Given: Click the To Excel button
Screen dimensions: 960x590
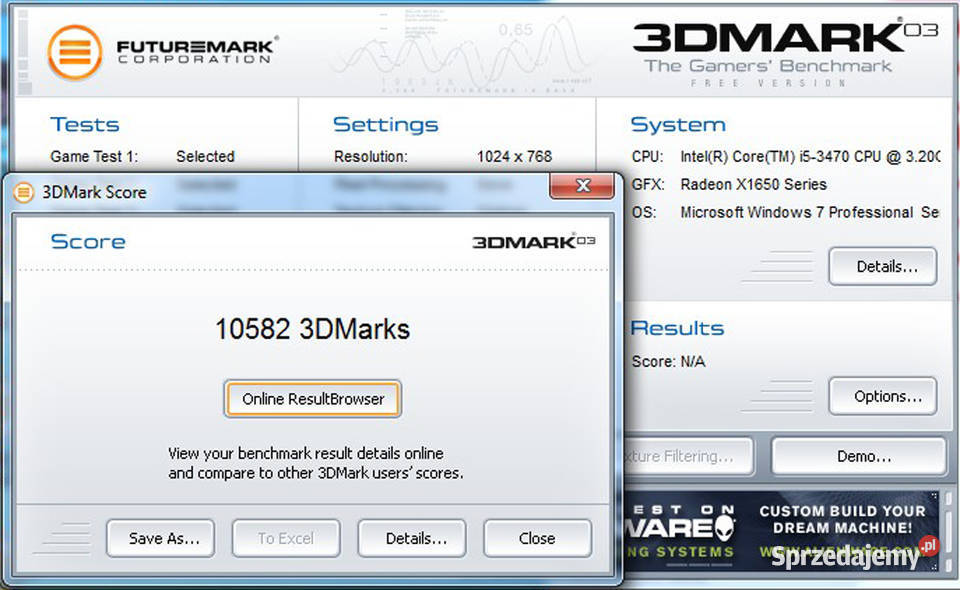Looking at the screenshot, I should tap(286, 539).
